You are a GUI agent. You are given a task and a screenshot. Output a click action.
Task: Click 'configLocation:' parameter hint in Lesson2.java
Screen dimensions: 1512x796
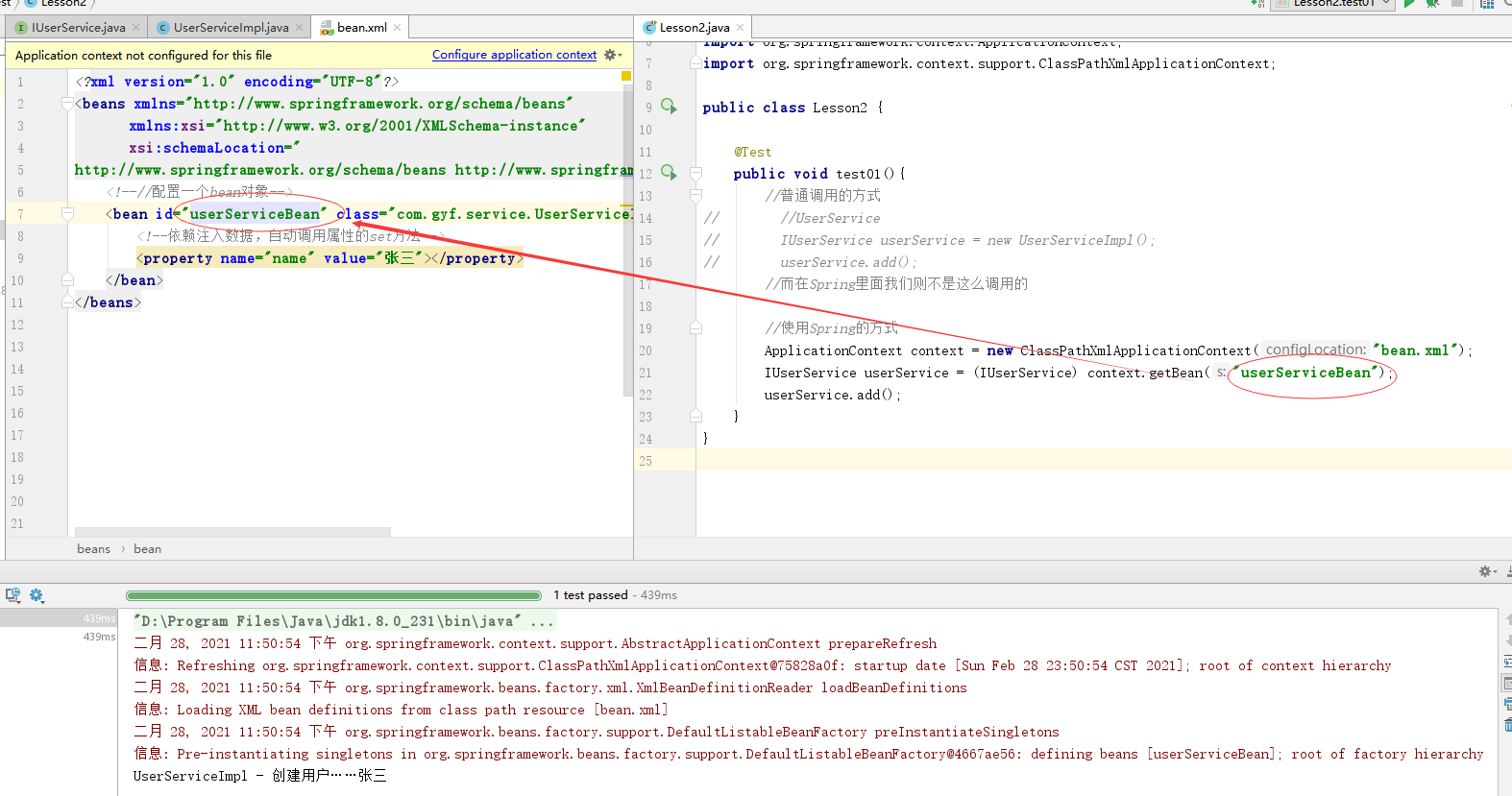[1315, 350]
